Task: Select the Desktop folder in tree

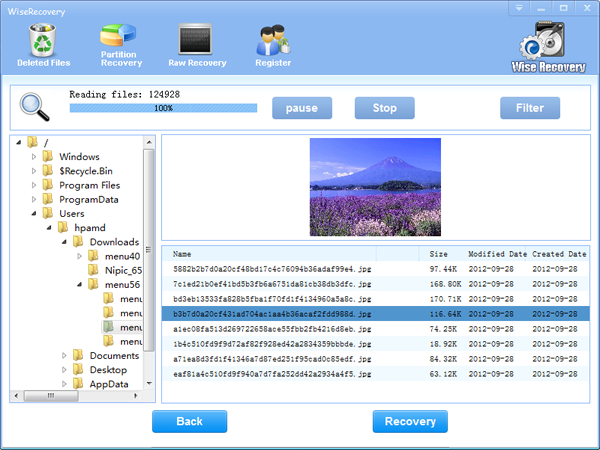Action: click(x=107, y=369)
